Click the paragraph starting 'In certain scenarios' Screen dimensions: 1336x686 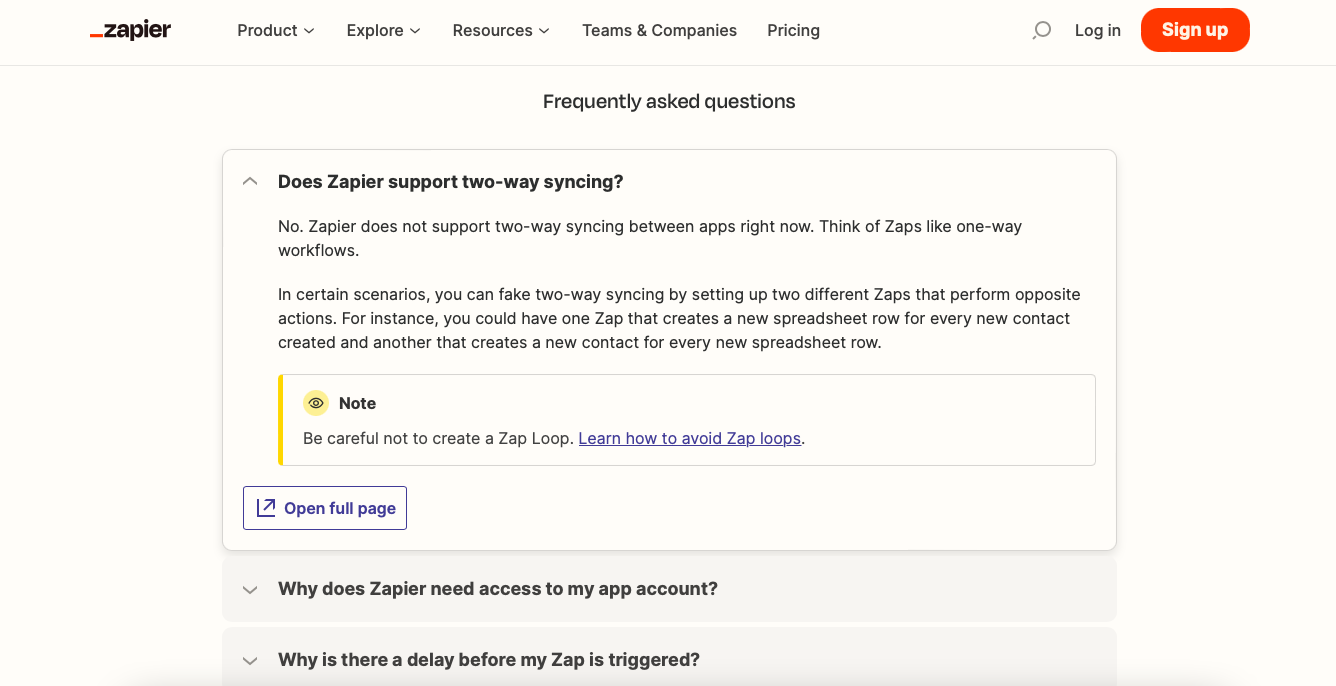point(679,318)
